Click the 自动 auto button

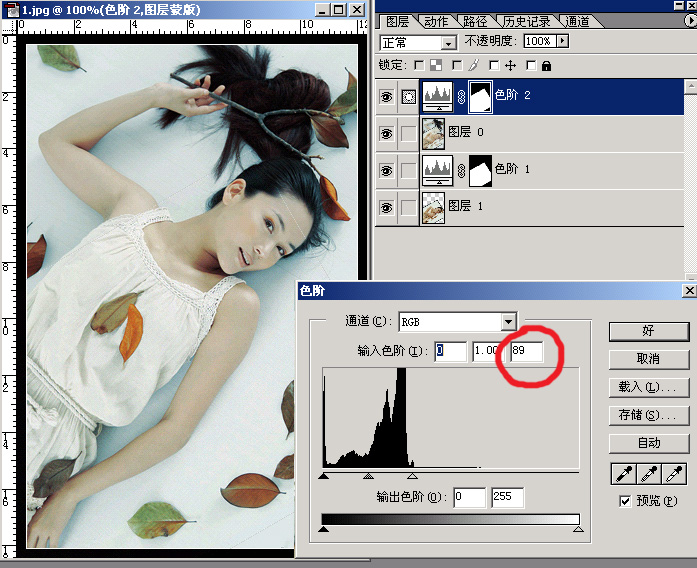(x=649, y=442)
